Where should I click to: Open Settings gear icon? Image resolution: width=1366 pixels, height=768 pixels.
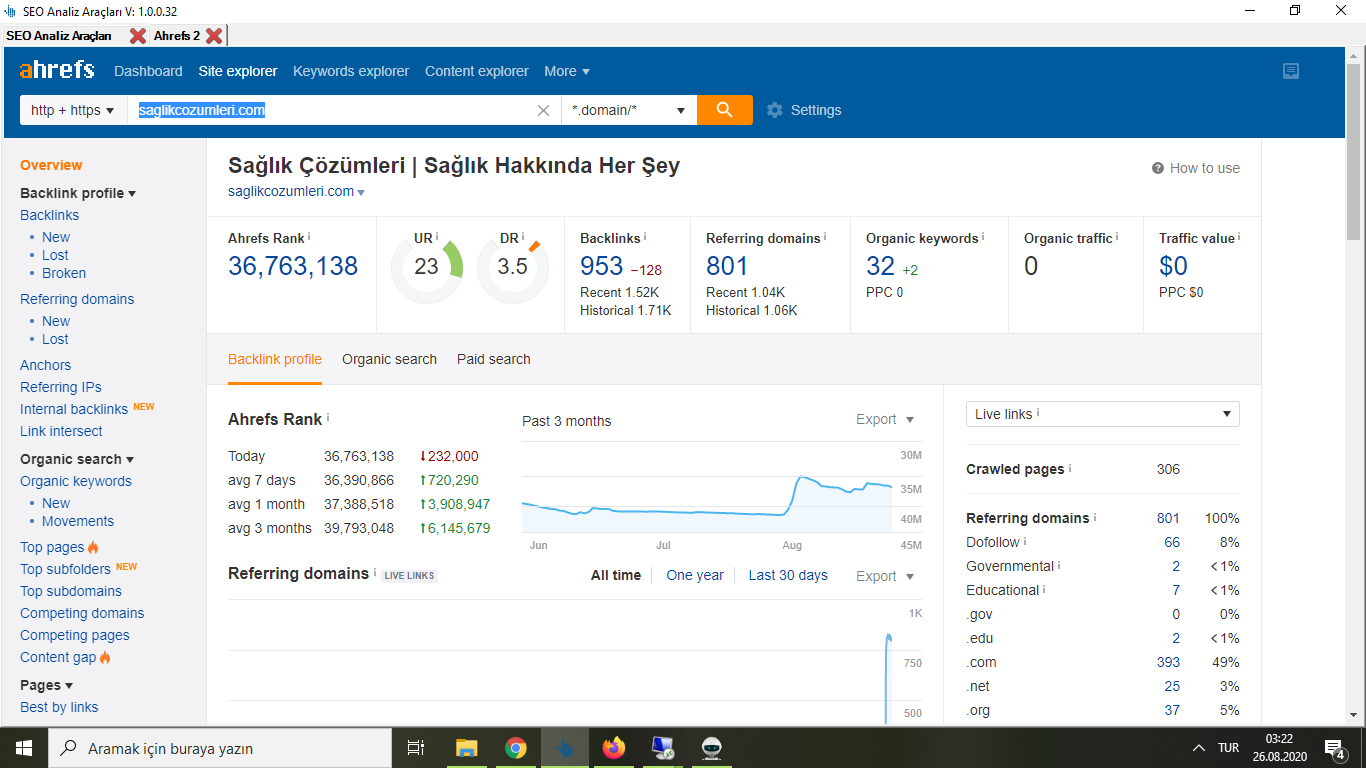click(775, 110)
